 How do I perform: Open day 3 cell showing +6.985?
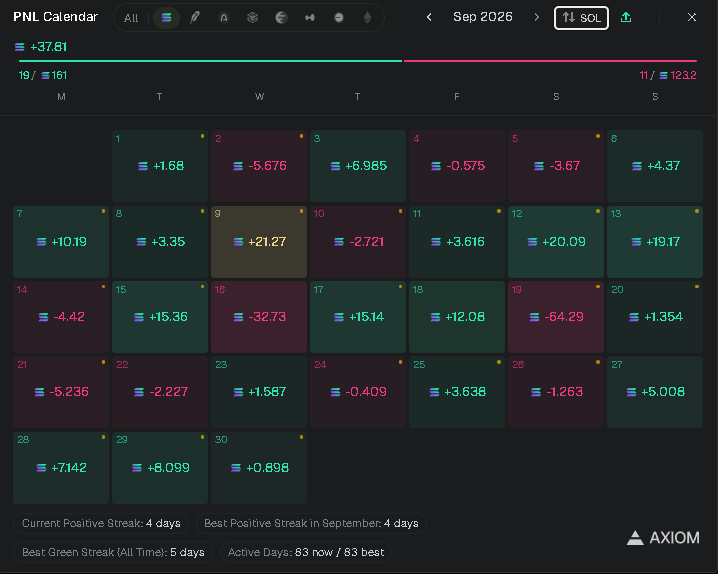point(358,166)
